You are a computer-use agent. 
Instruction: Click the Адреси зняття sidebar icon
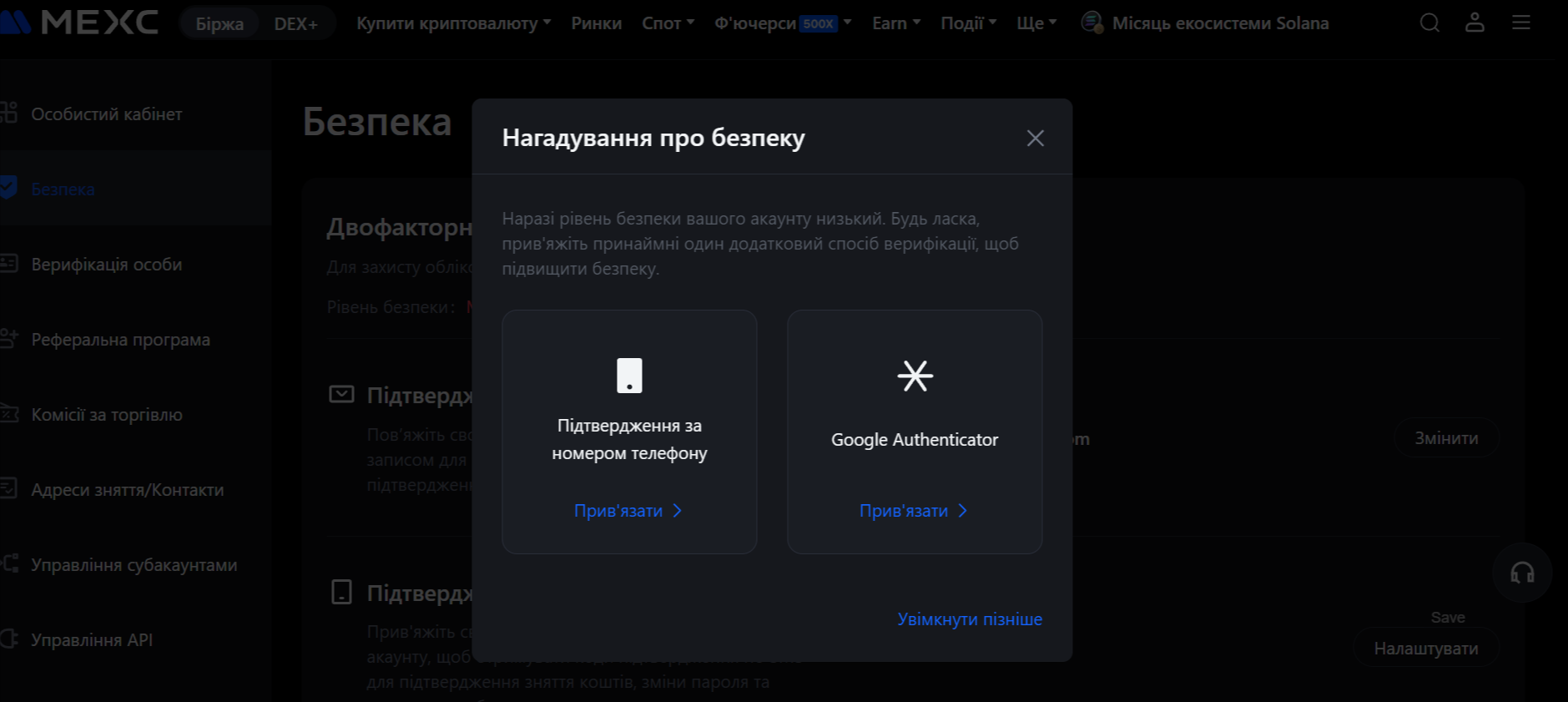(x=8, y=488)
